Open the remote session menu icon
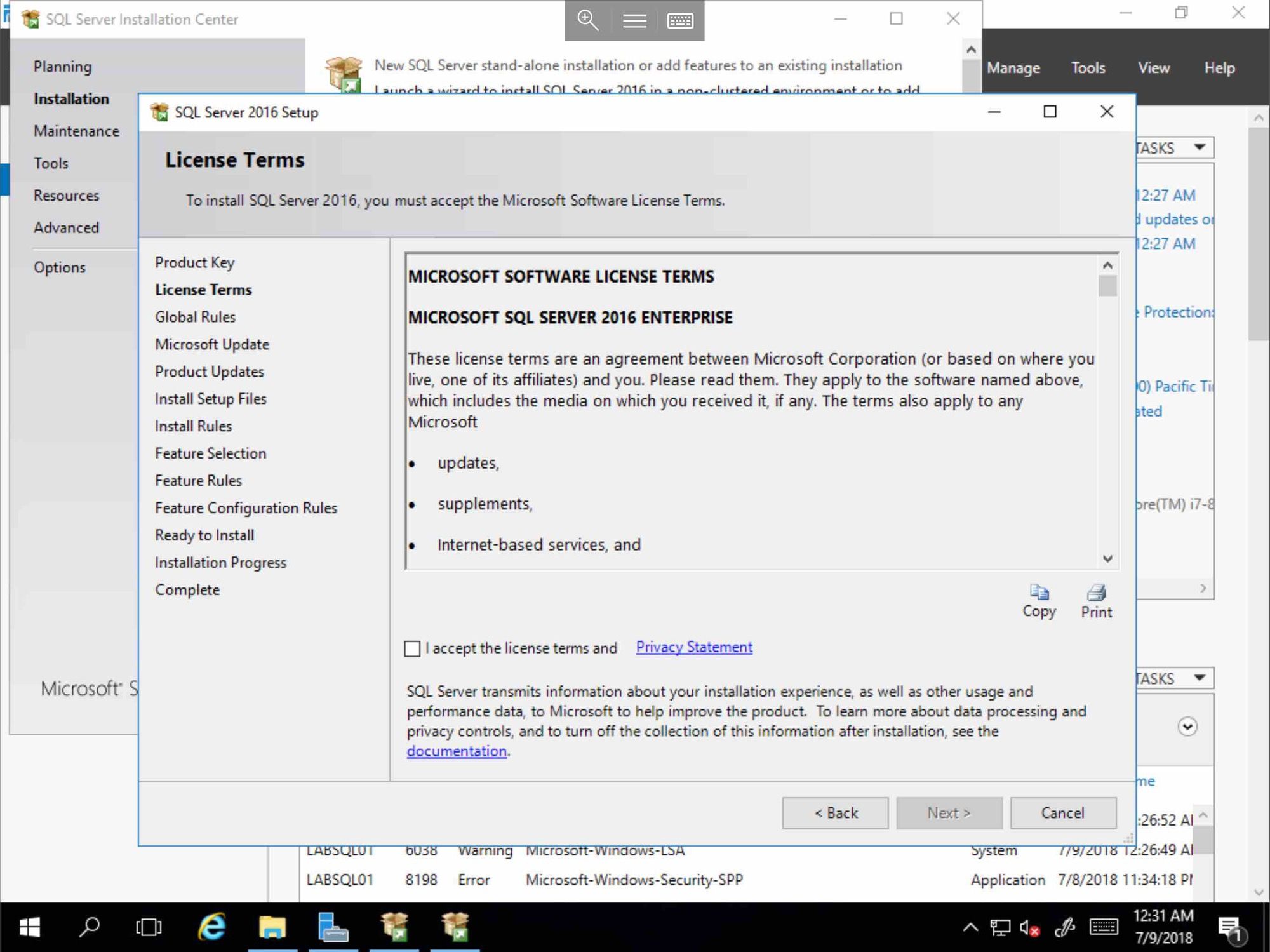 (x=634, y=20)
